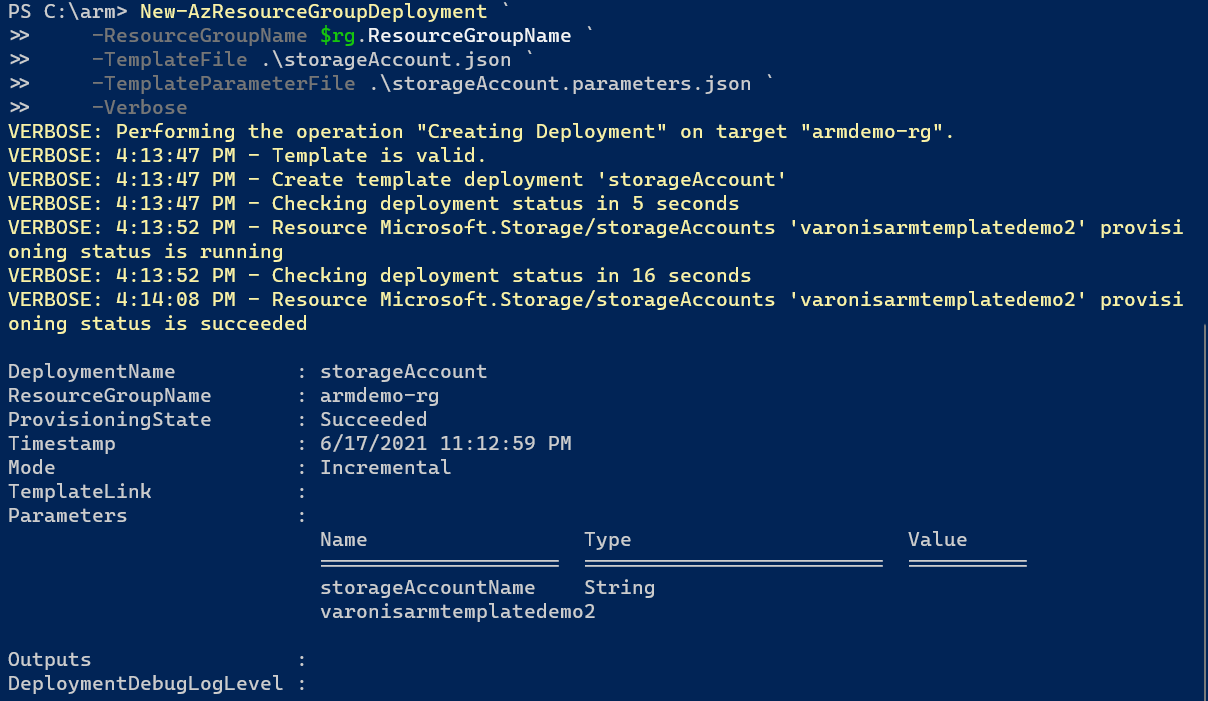Click the Mode value Incremental
The image size is (1208, 701).
click(x=385, y=468)
